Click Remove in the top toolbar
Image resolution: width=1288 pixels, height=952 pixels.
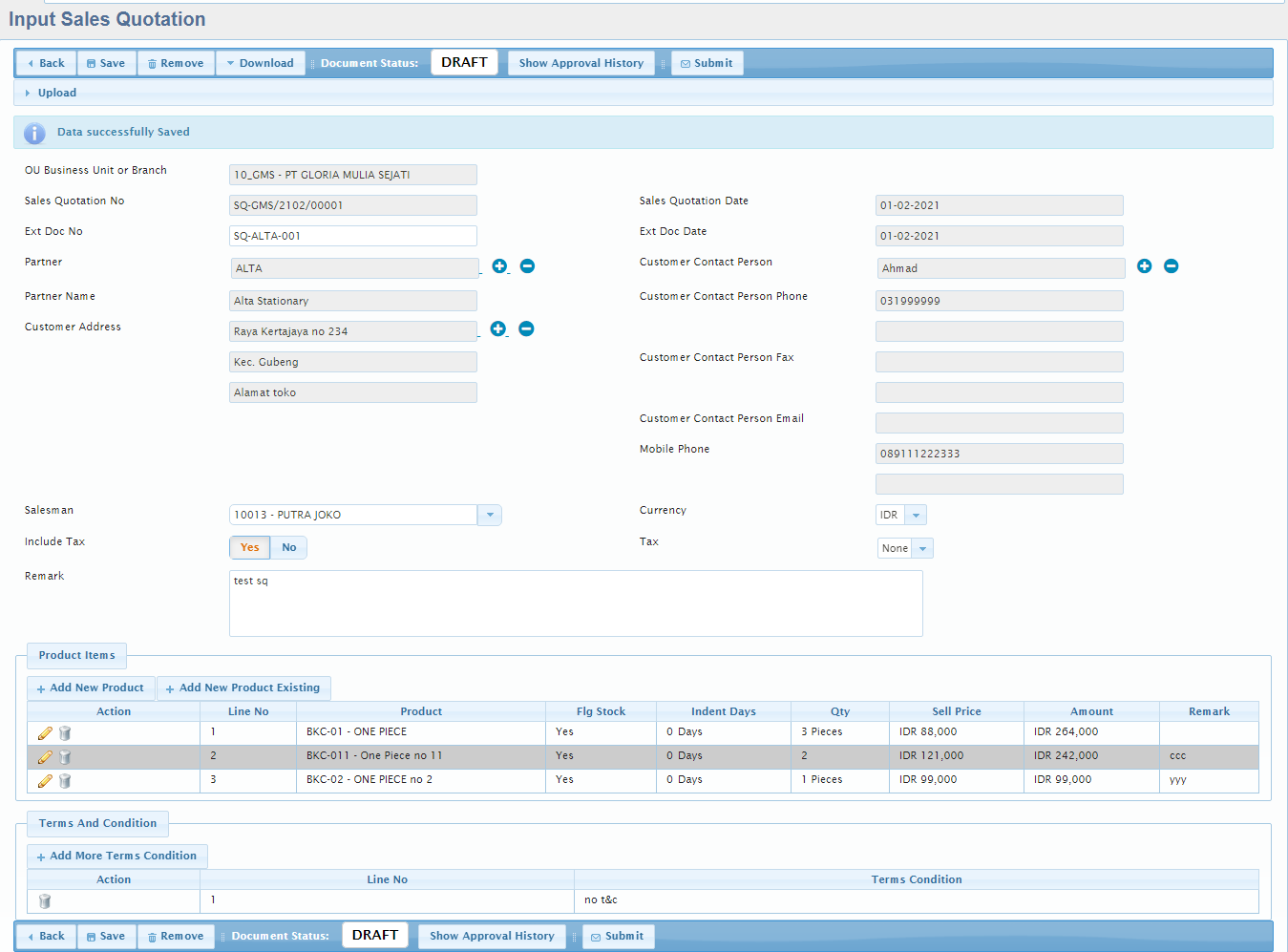point(176,63)
